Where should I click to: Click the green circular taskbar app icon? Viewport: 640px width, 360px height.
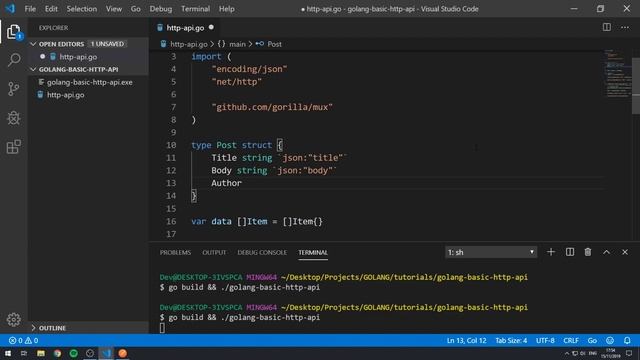pyautogui.click(x=73, y=353)
